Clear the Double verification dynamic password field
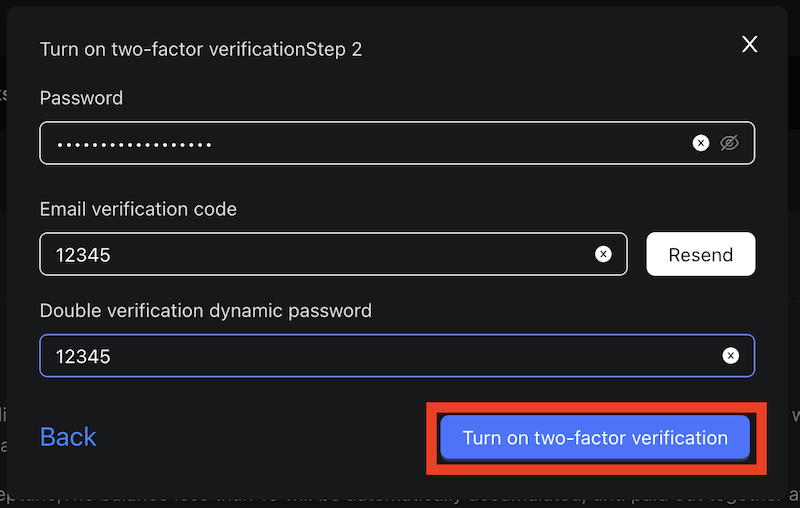The height and width of the screenshot is (508, 800). coord(731,355)
